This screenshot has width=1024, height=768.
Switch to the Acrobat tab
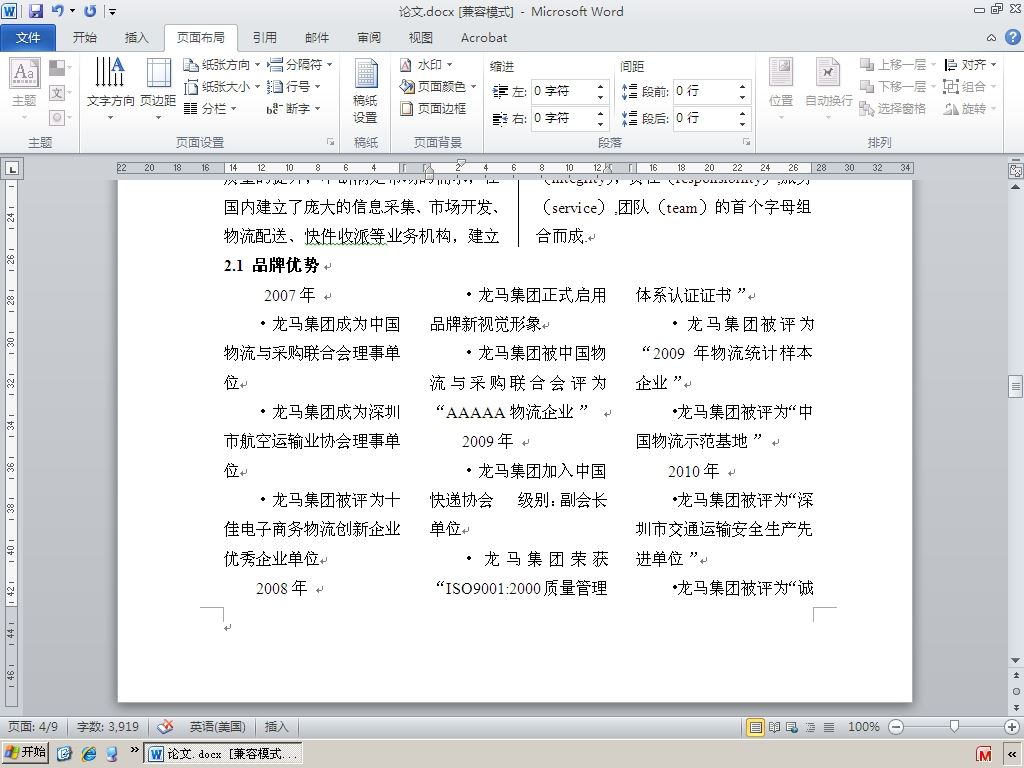[484, 38]
